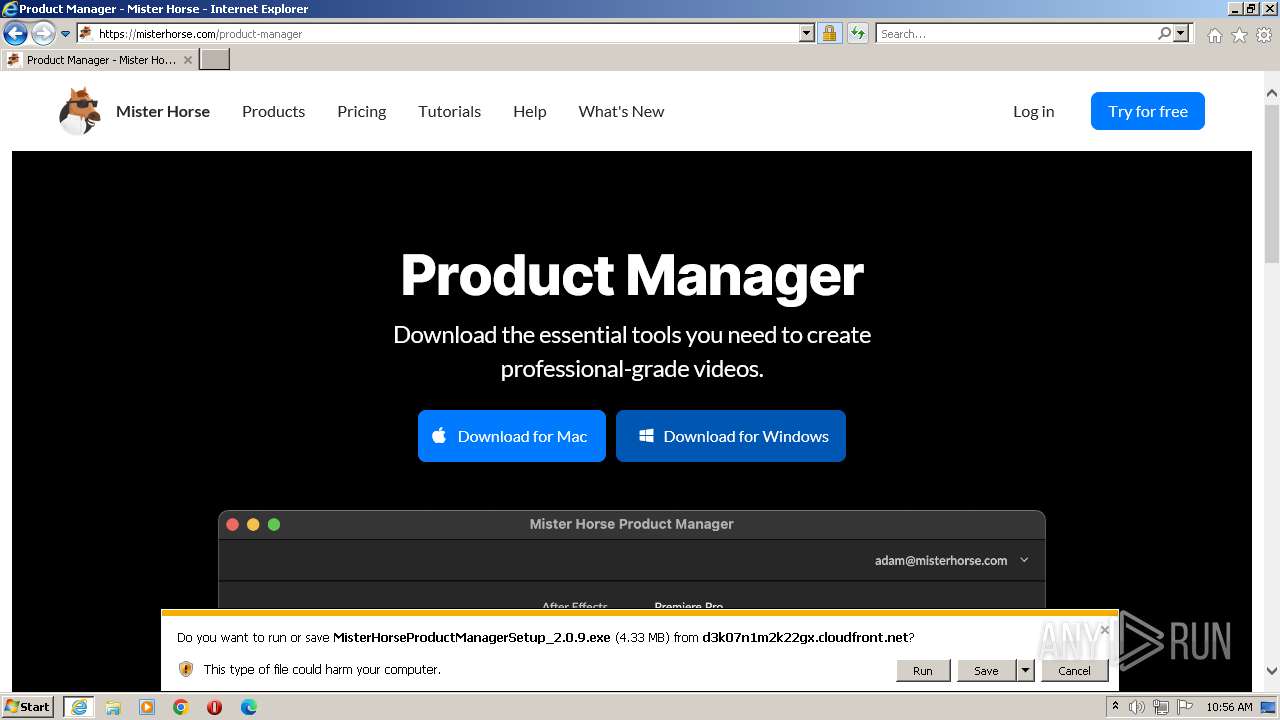Viewport: 1280px width, 720px height.
Task: Click the network tray icon
Action: click(1161, 707)
